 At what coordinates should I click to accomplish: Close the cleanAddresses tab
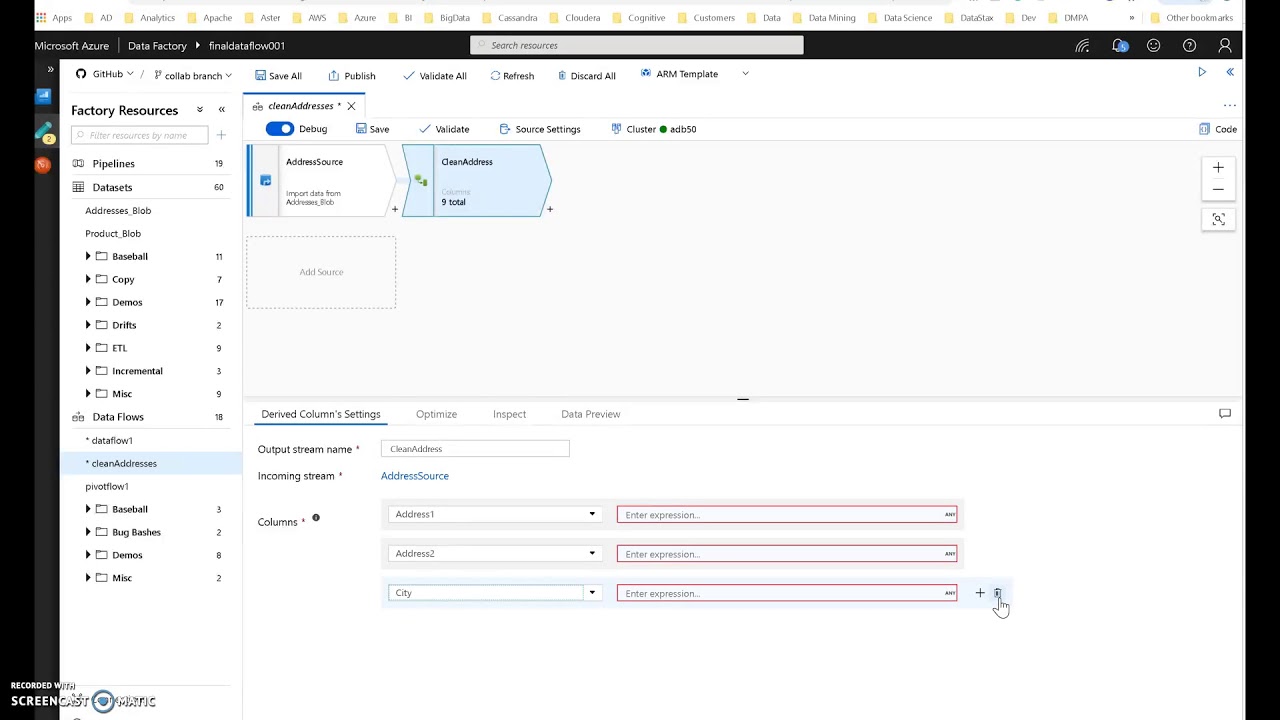click(x=351, y=106)
